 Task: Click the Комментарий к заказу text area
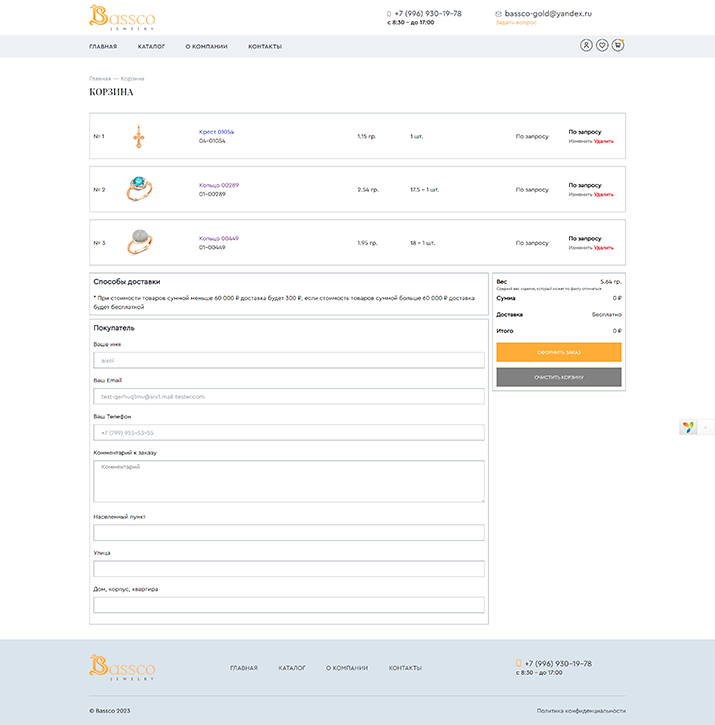click(288, 481)
